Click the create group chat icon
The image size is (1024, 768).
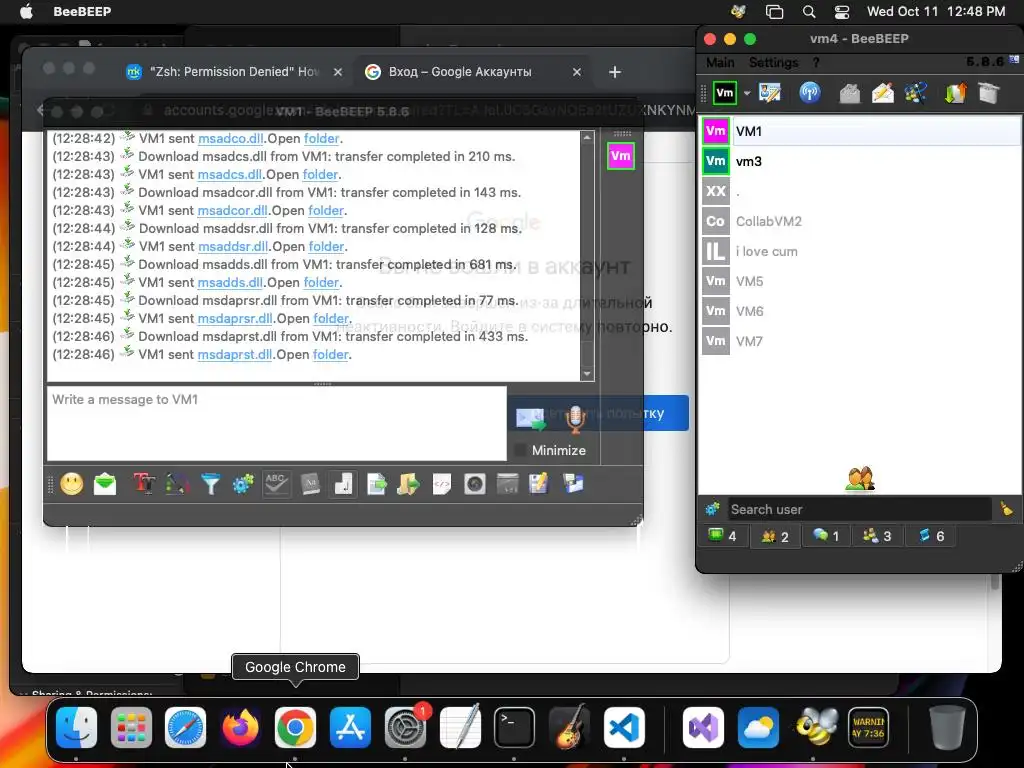(x=916, y=93)
